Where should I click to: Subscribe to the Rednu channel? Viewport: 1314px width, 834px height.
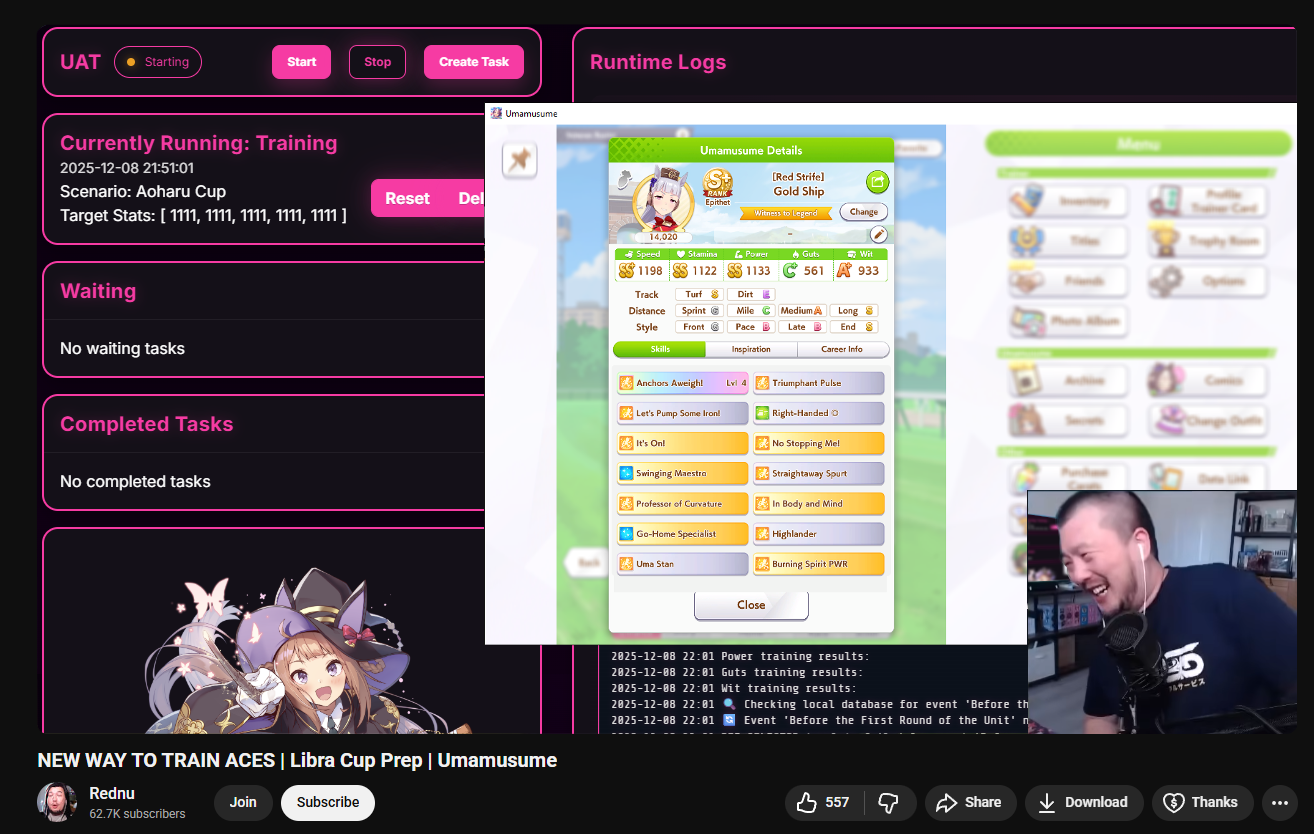(x=328, y=802)
